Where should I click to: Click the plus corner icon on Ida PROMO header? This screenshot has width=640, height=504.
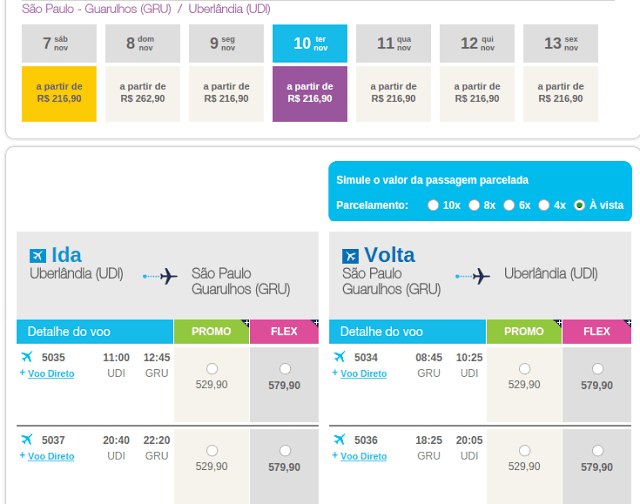point(246,323)
